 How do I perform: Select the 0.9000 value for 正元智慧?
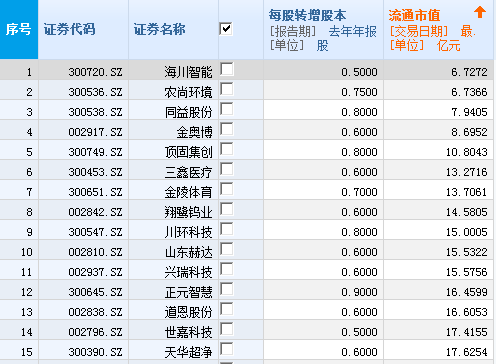[x=359, y=292]
